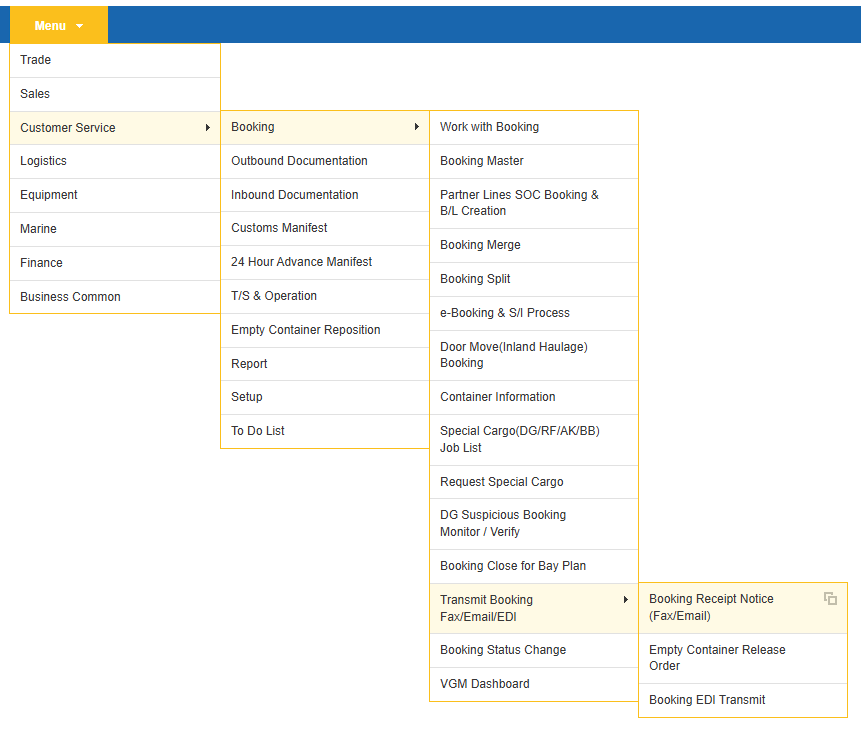Choose Finance from main menu
The height and width of the screenshot is (732, 861).
click(115, 264)
